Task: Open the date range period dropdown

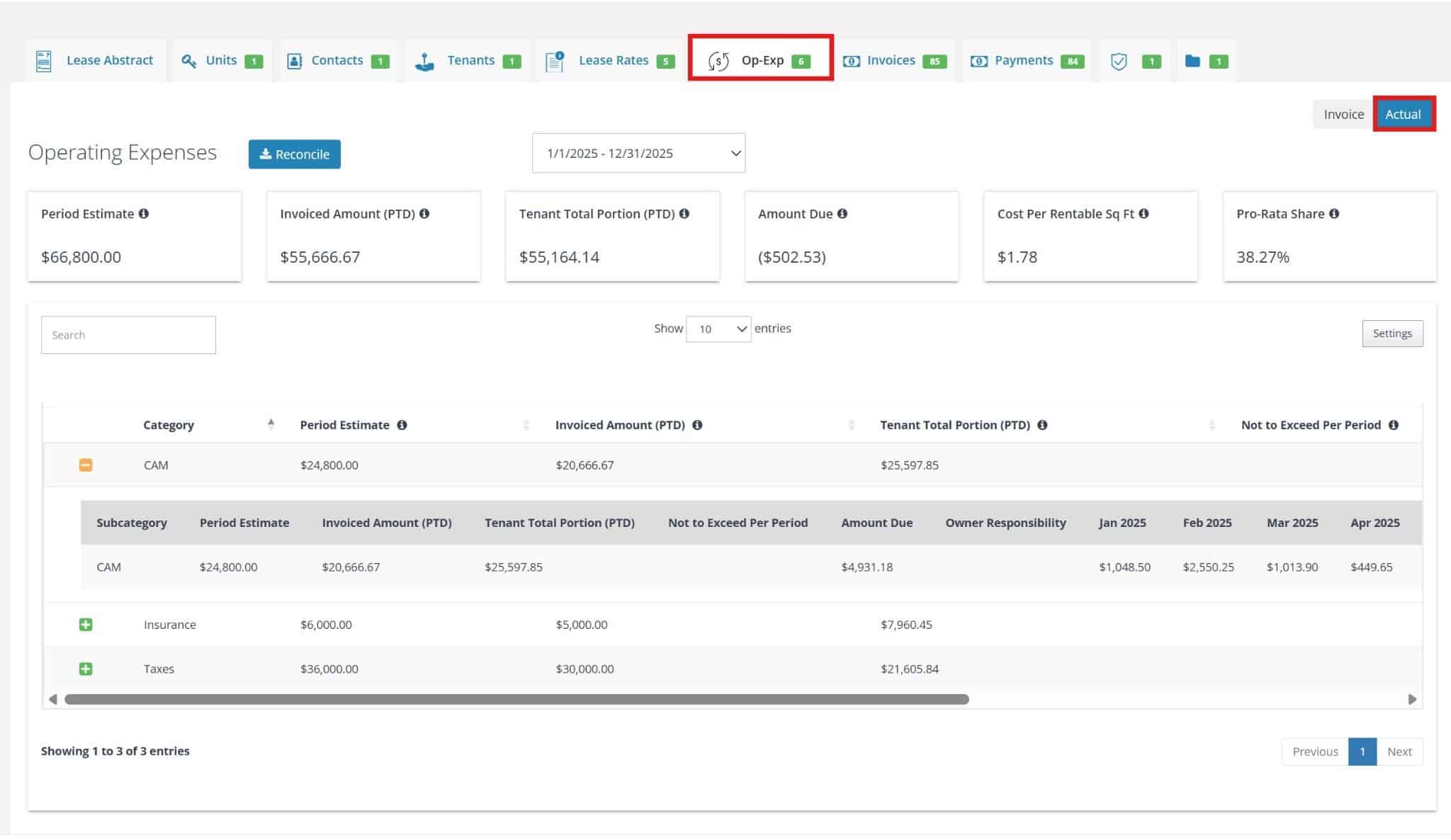Action: [x=638, y=154]
